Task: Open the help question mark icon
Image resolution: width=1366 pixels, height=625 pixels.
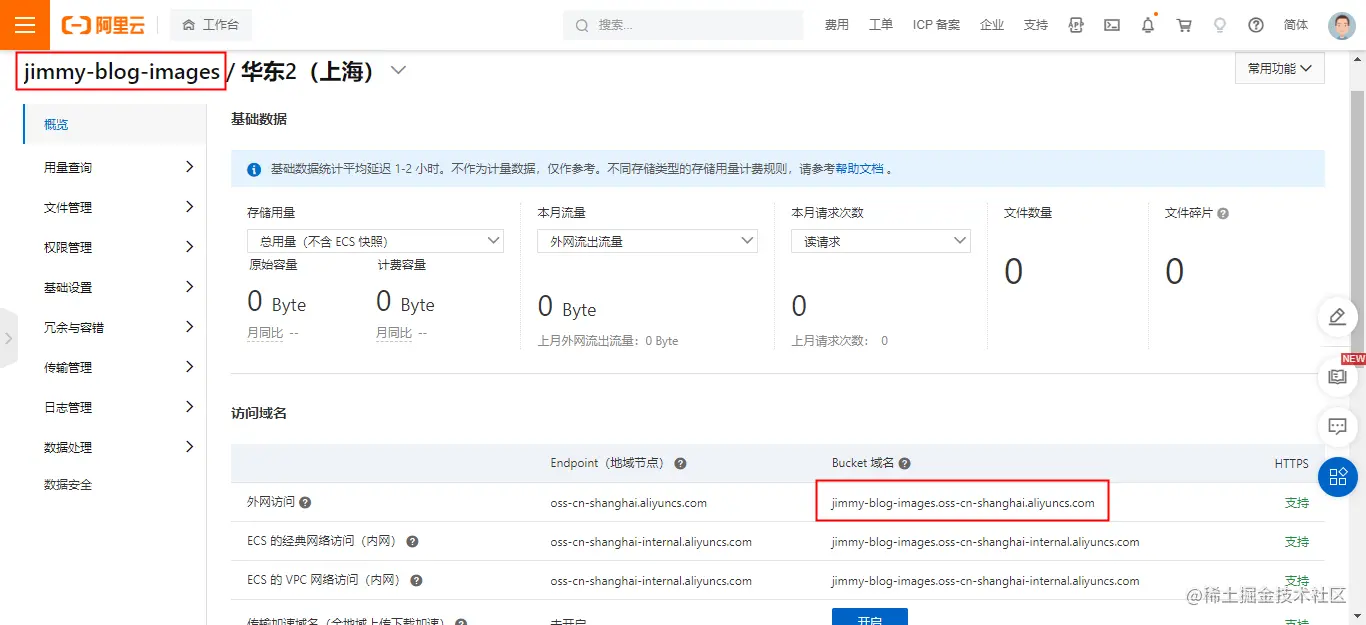Action: coord(1256,25)
